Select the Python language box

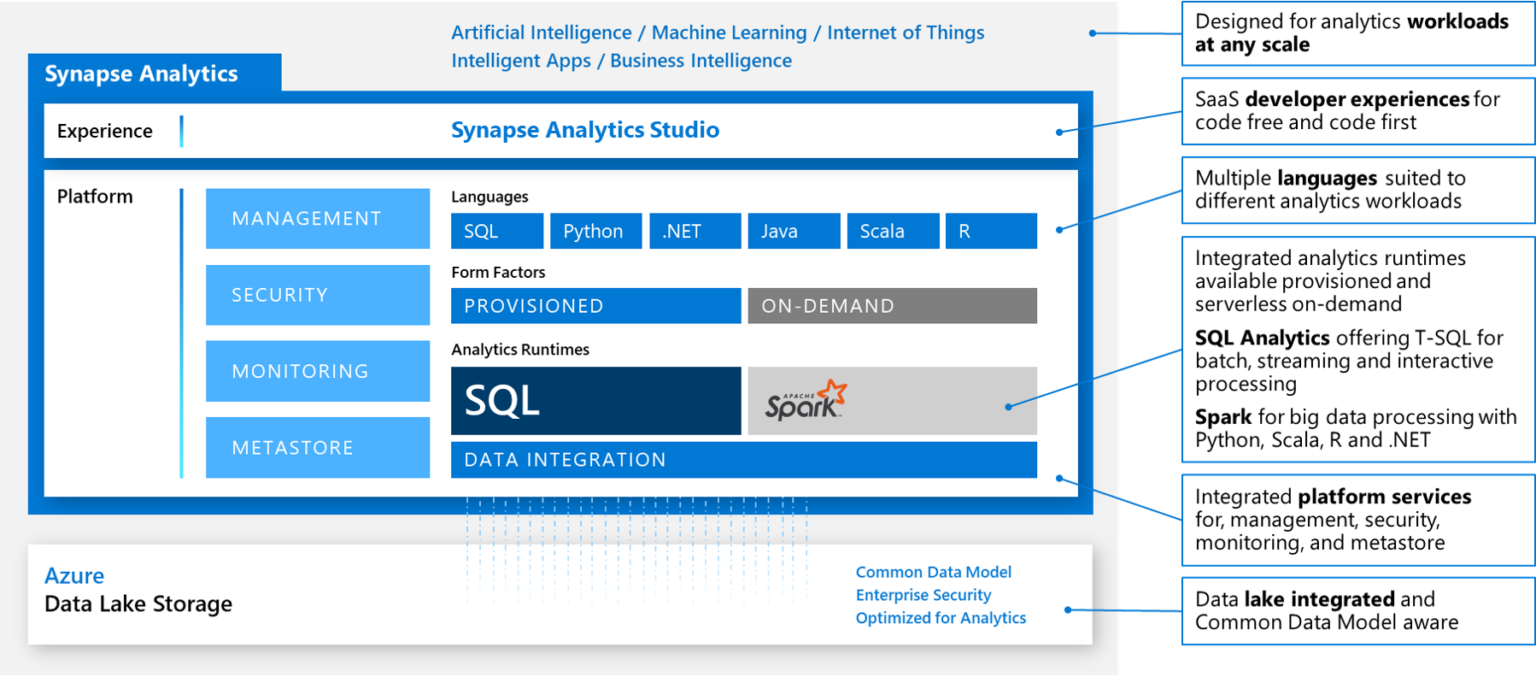point(595,231)
